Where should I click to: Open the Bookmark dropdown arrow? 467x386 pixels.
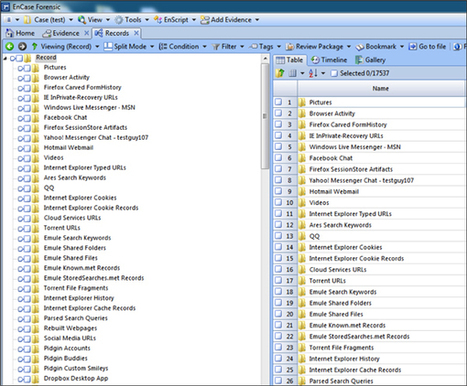402,47
